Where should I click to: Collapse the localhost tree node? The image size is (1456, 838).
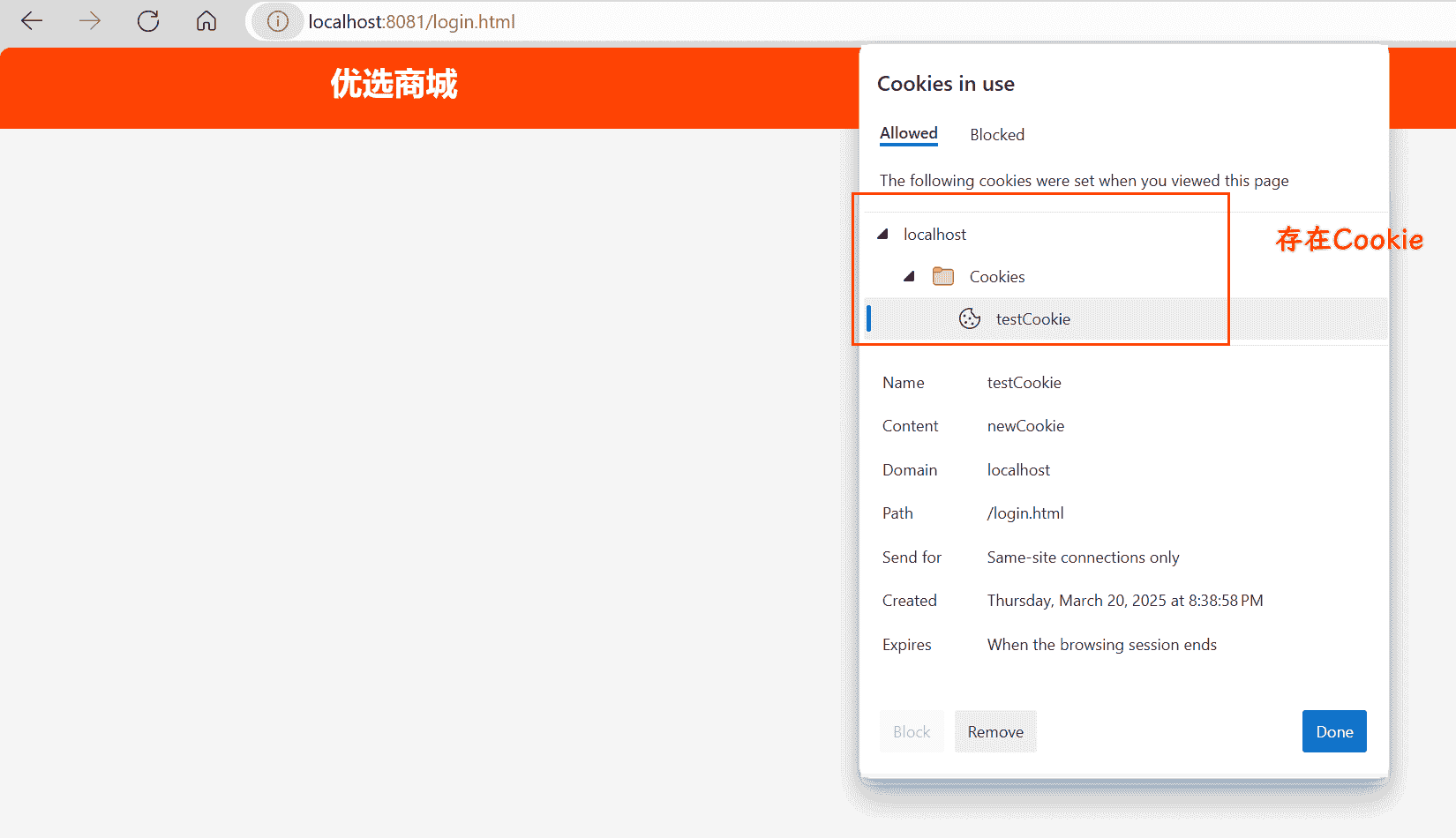pyautogui.click(x=882, y=234)
